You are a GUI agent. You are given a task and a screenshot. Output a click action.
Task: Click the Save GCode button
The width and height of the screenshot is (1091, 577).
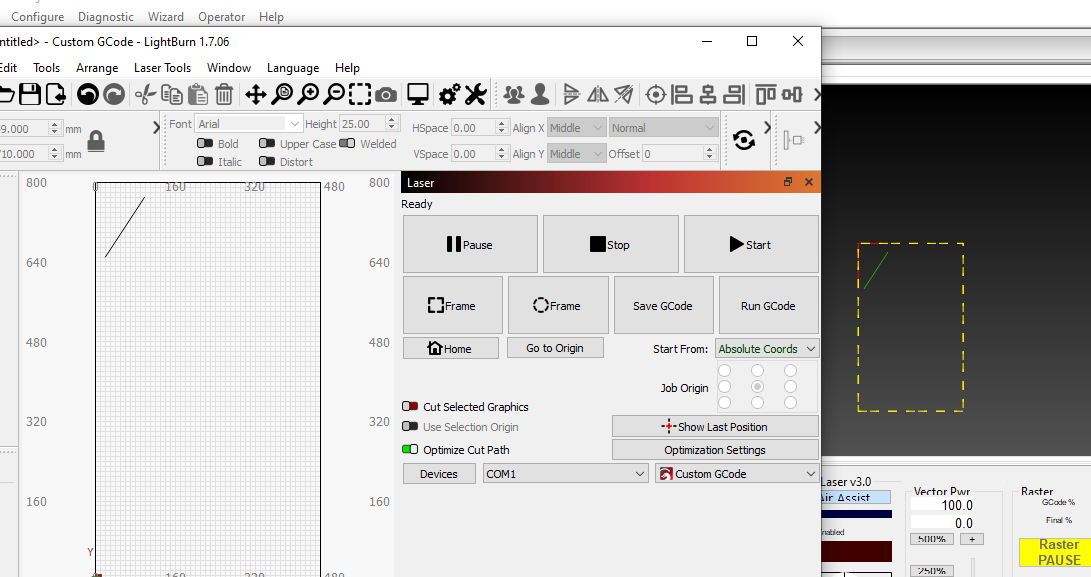(x=663, y=306)
